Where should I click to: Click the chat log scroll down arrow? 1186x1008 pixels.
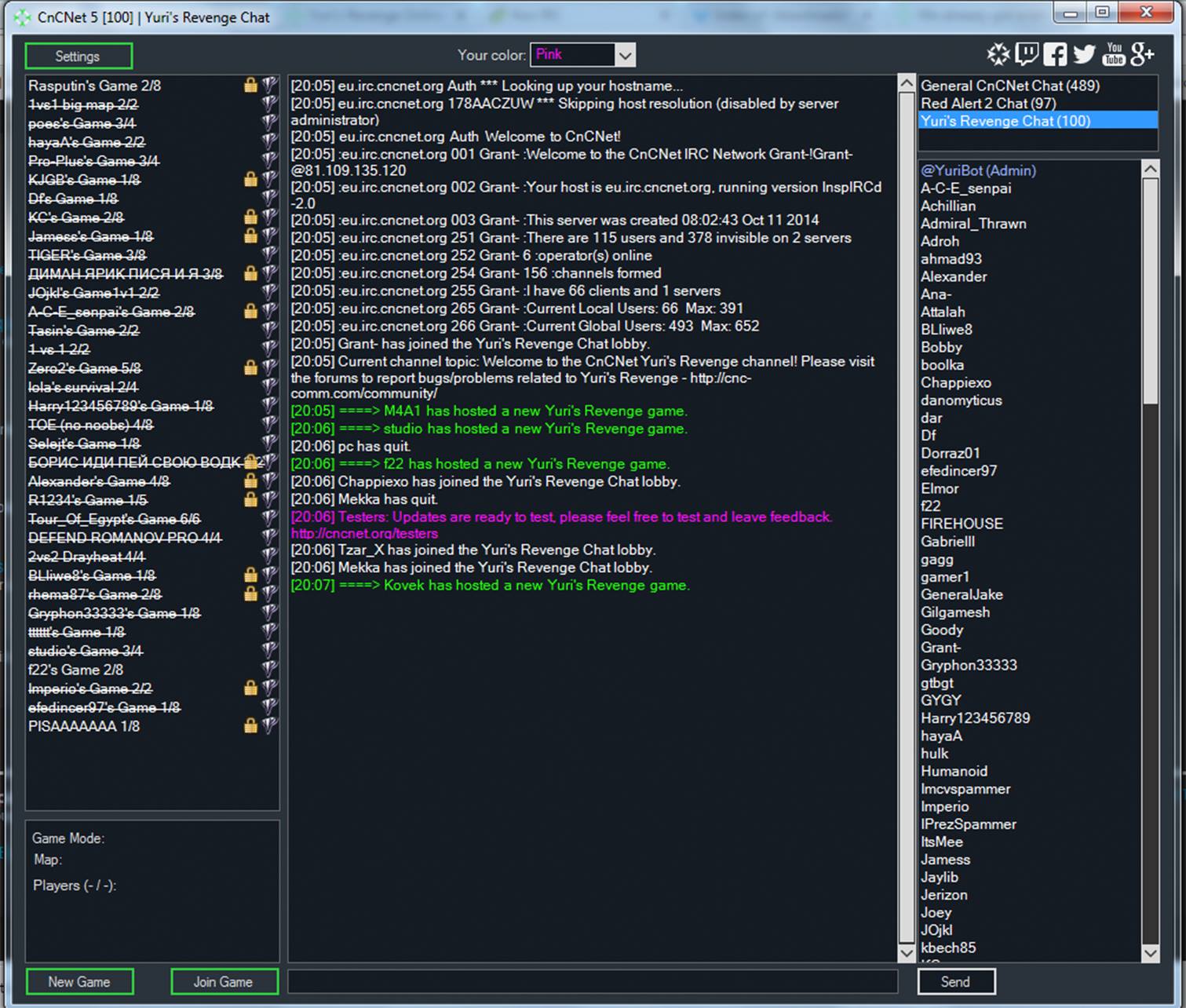(x=906, y=953)
